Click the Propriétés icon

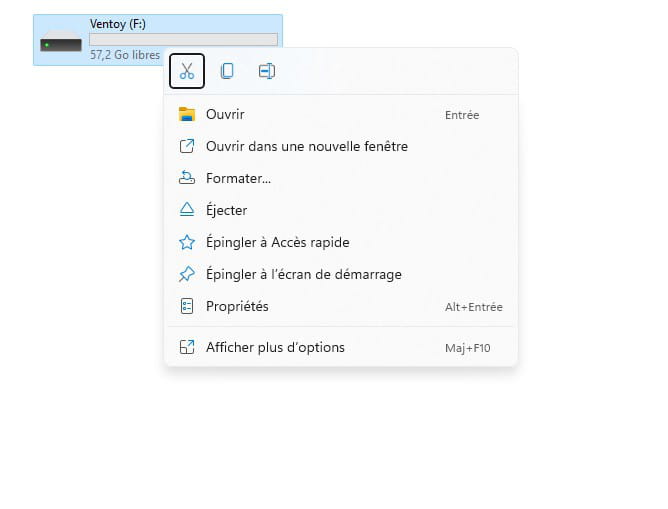click(x=187, y=306)
